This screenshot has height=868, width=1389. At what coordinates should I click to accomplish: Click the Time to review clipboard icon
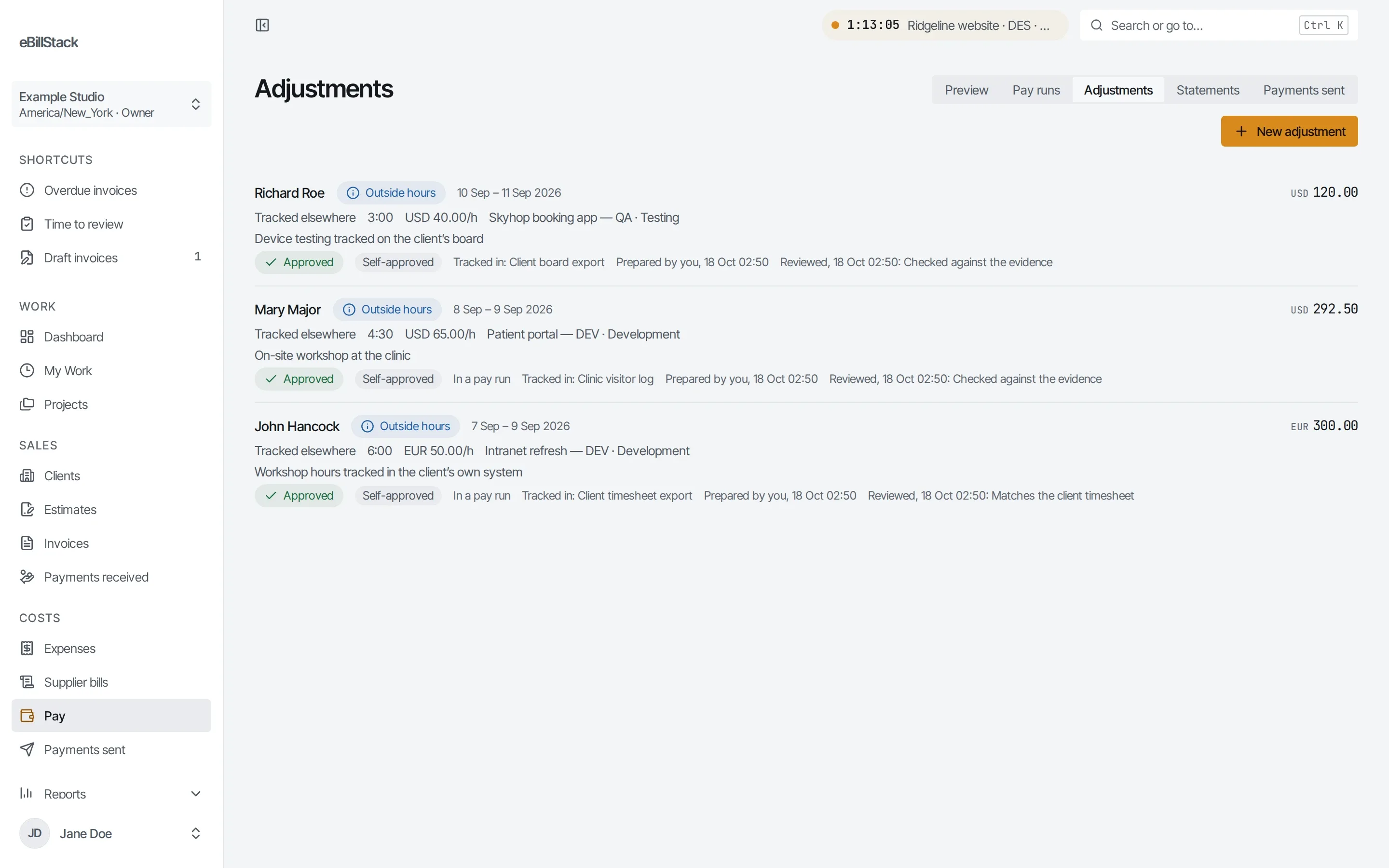pyautogui.click(x=27, y=224)
